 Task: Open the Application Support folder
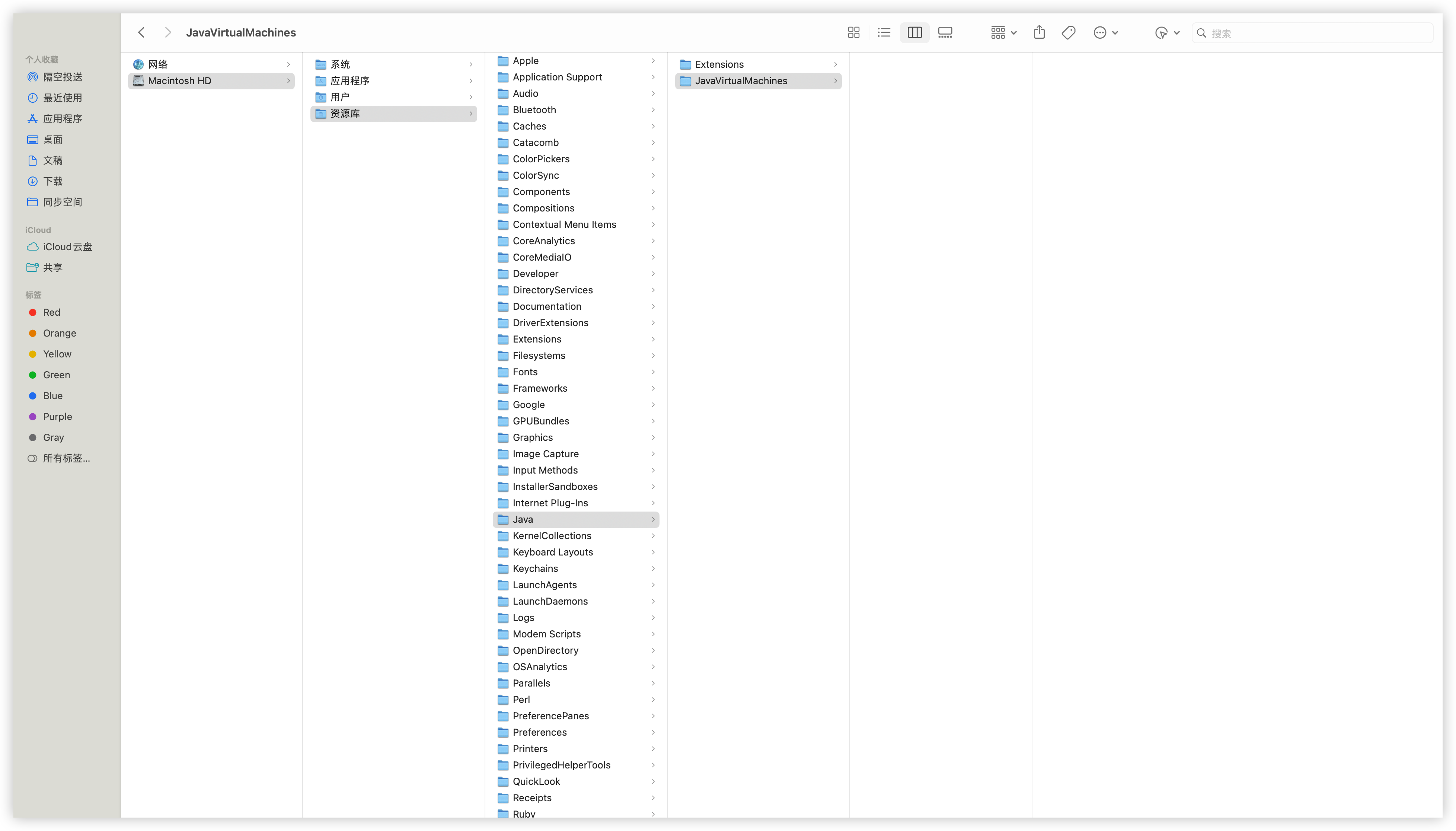557,77
